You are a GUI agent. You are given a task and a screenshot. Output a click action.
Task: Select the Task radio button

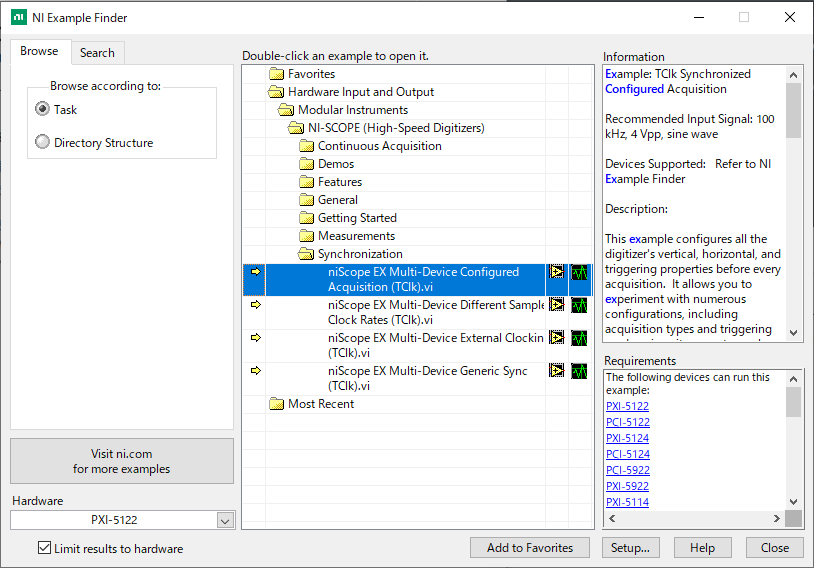[43, 109]
